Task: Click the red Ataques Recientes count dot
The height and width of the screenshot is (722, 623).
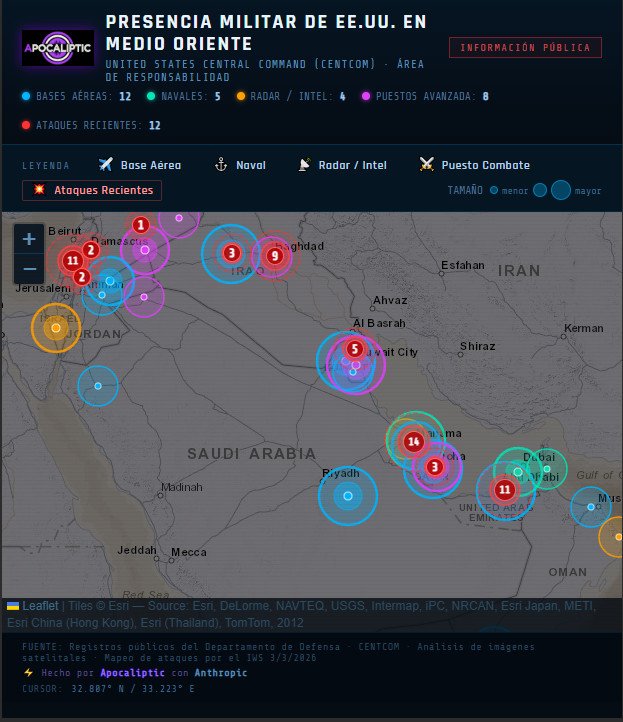Action: tap(26, 125)
